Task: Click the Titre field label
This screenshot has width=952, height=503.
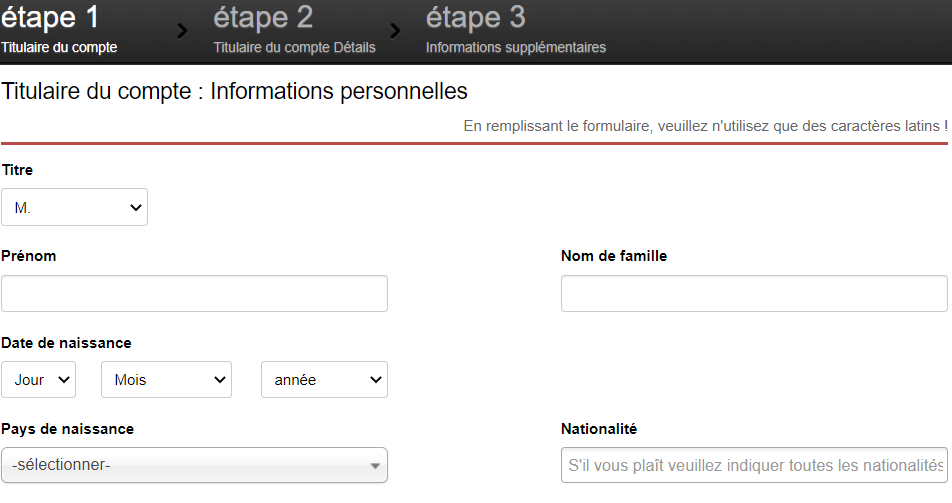Action: coord(18,170)
